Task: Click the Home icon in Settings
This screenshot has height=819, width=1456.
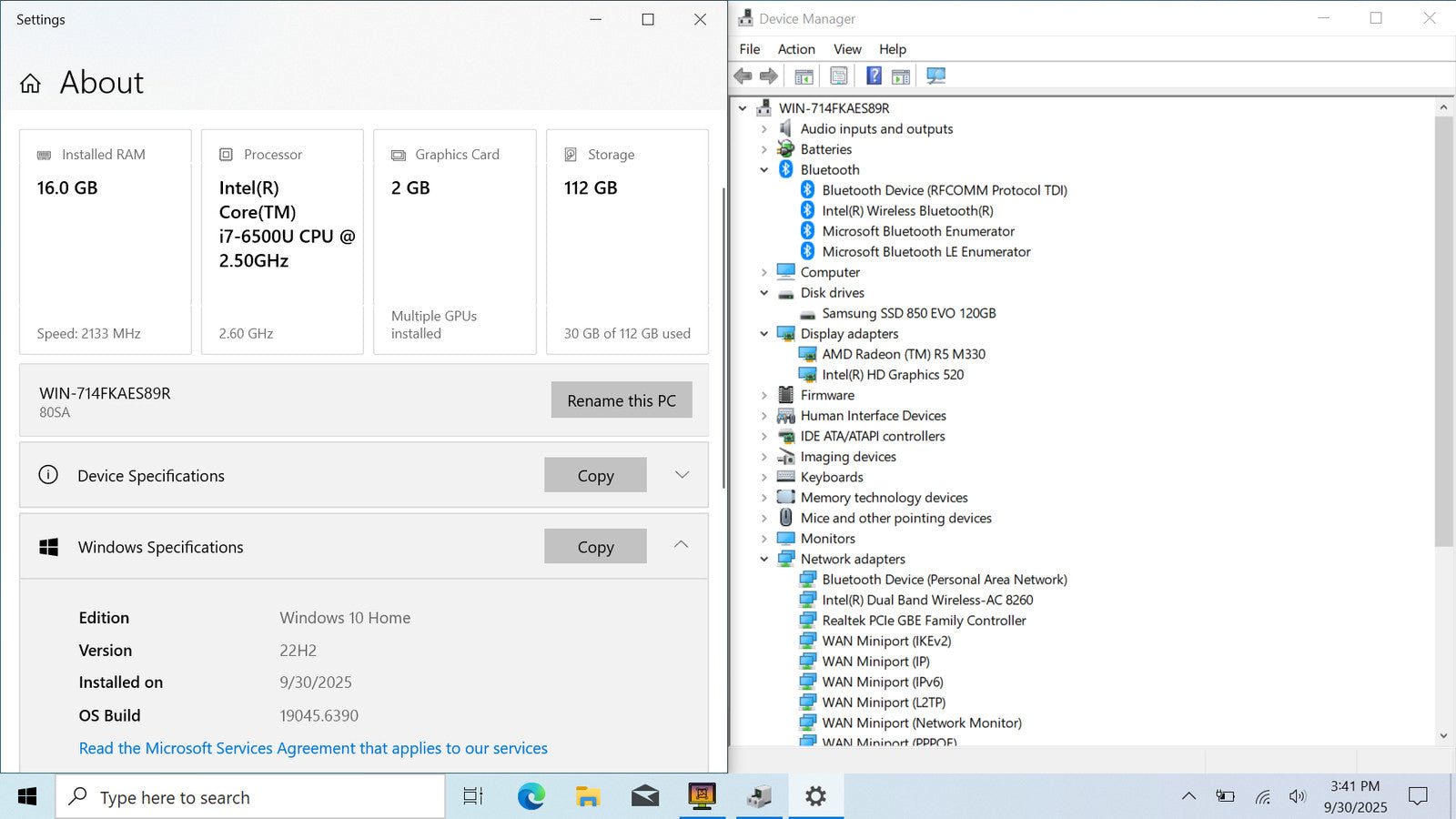Action: (30, 84)
